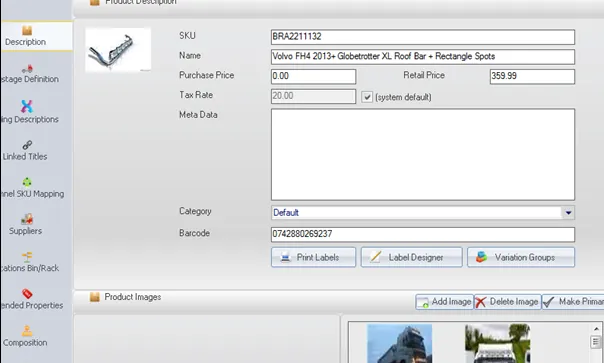Click the Postage Definition icon

27,69
